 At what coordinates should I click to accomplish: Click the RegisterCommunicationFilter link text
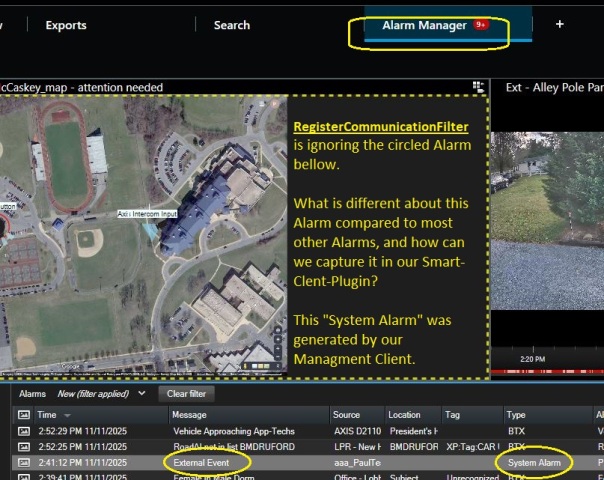(380, 127)
